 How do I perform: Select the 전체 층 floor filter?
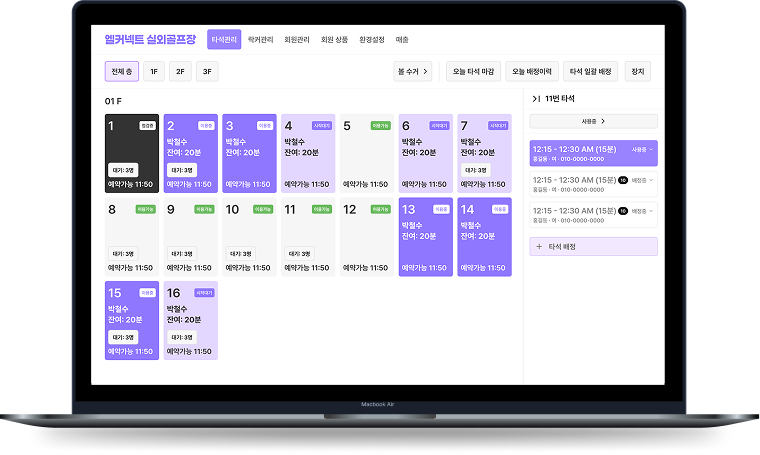pos(122,71)
